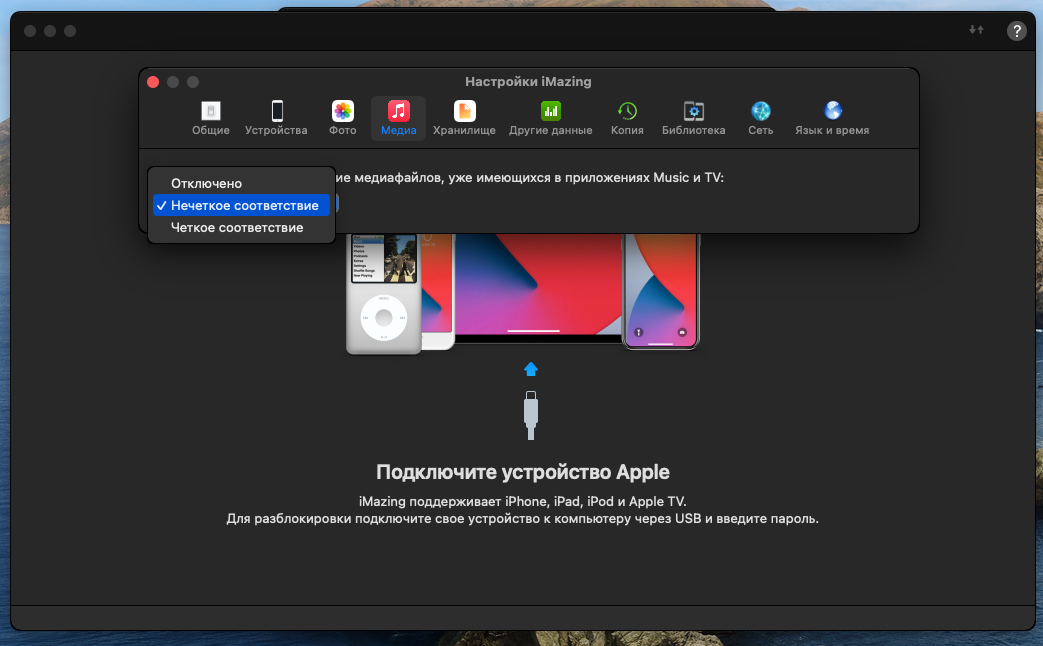Choose Отключено from the dropdown list
The width and height of the screenshot is (1043, 646).
coord(206,183)
